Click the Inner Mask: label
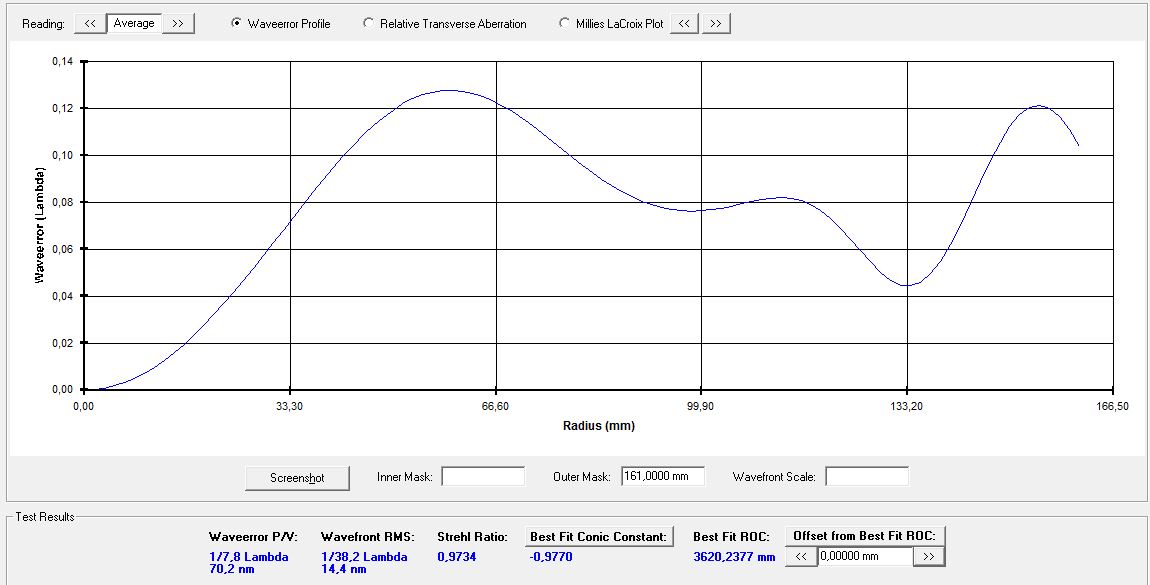This screenshot has width=1150, height=585. pyautogui.click(x=405, y=477)
